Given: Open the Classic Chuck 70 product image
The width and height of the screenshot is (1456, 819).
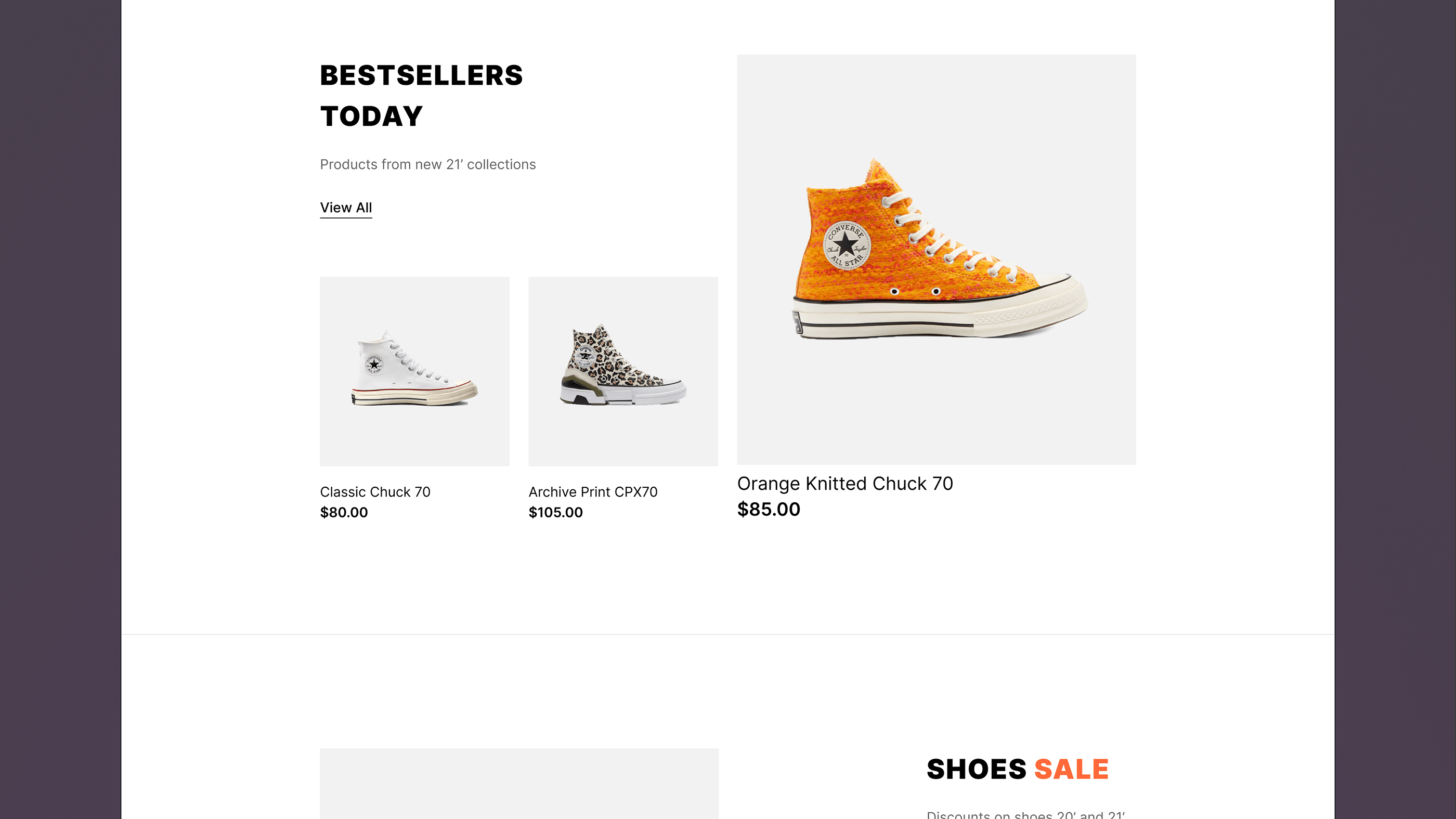Looking at the screenshot, I should (x=414, y=371).
